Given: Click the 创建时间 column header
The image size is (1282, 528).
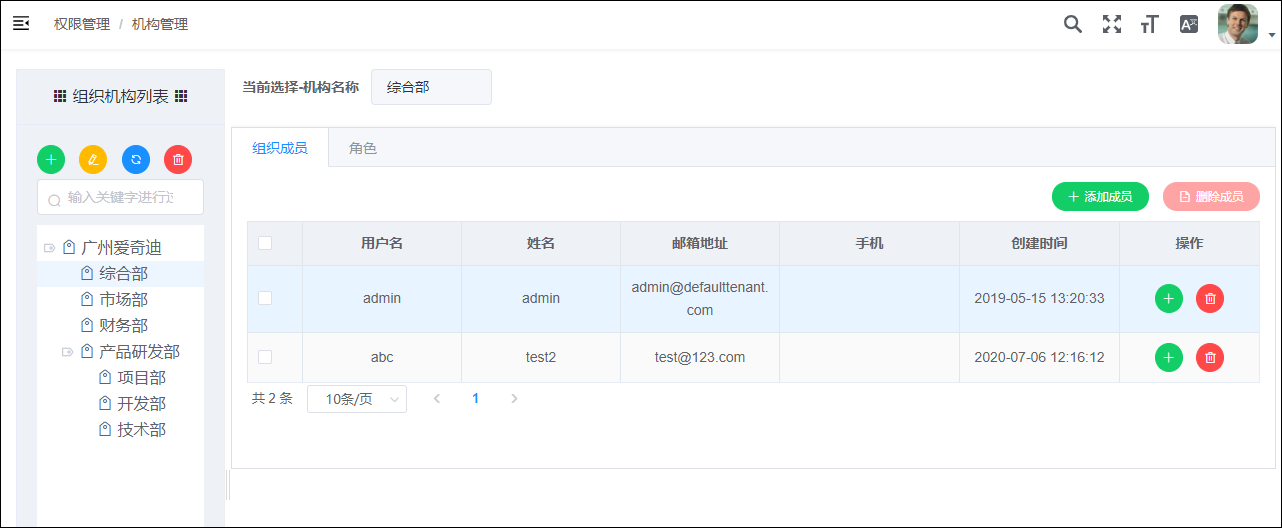Looking at the screenshot, I should 1039,243.
